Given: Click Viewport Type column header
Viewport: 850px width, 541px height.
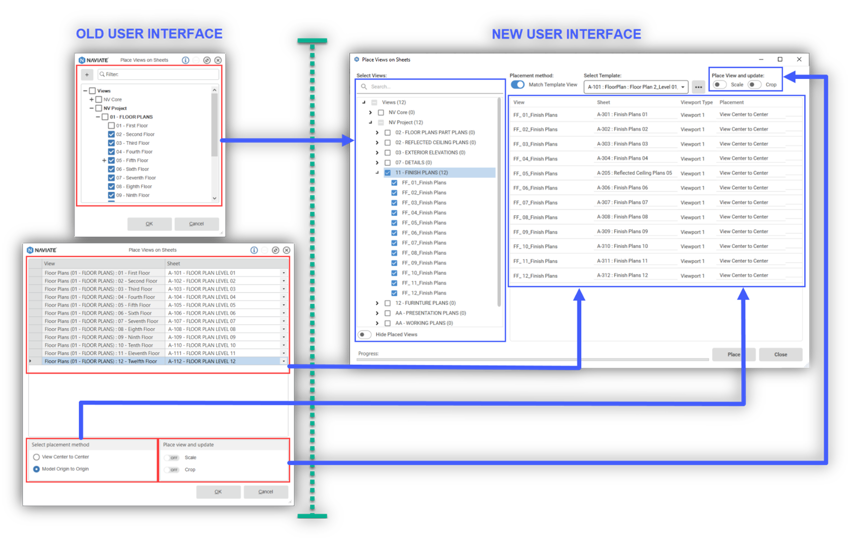Looking at the screenshot, I should click(x=697, y=102).
